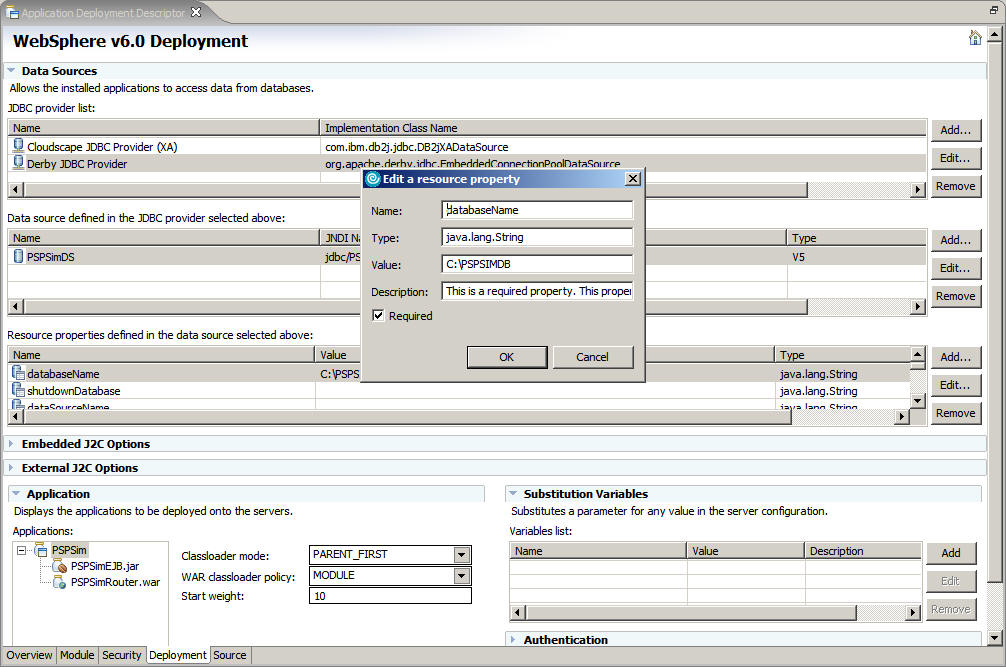Expand the External J2C Options section
This screenshot has height=667, width=1006.
[x=11, y=468]
